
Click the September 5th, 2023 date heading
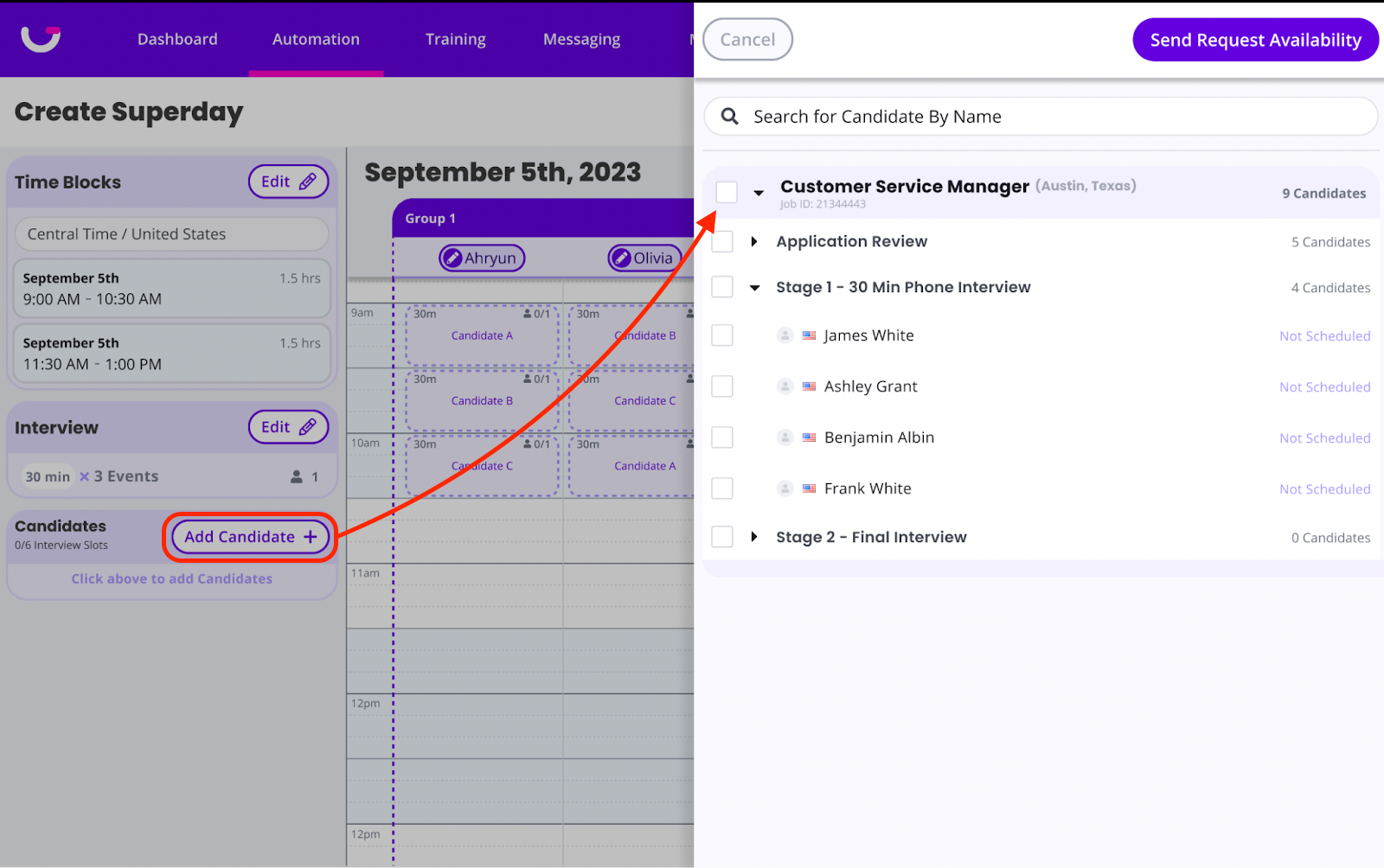503,173
